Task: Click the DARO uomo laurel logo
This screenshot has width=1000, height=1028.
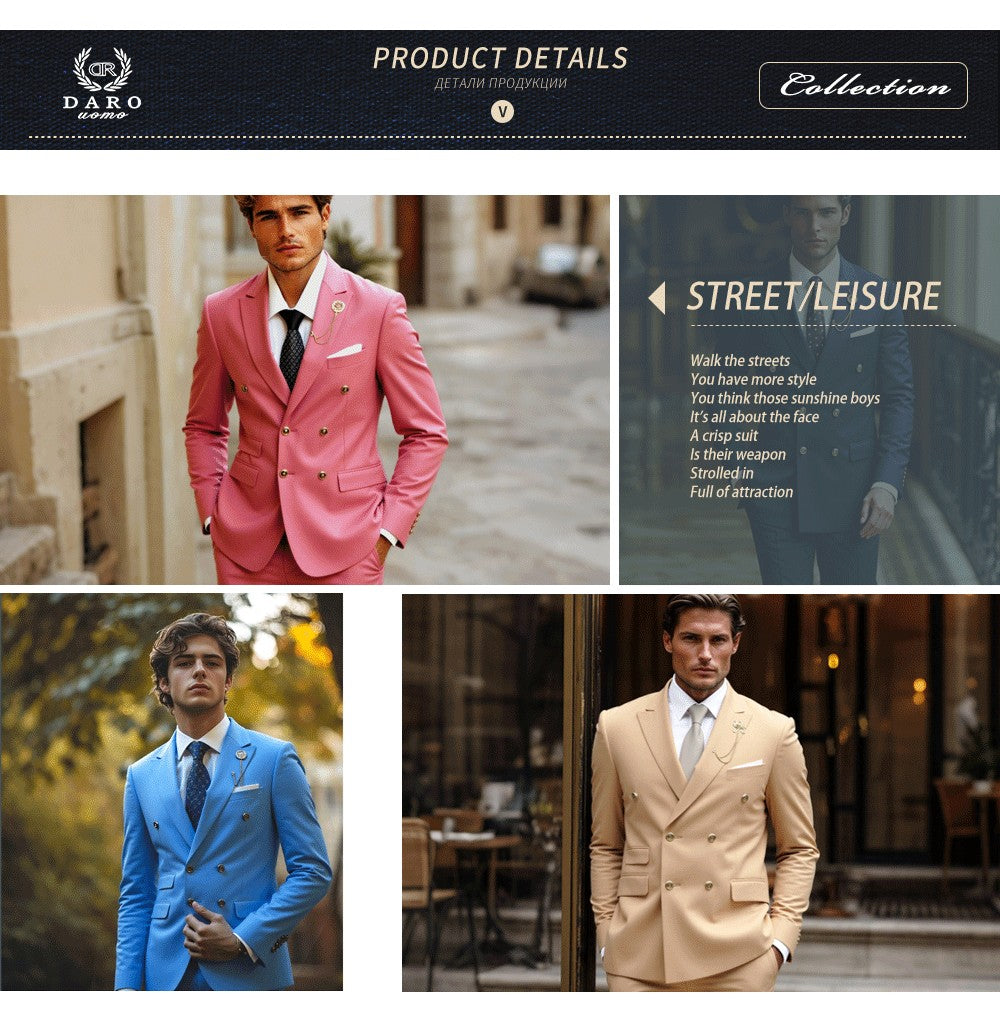Action: coord(102,83)
